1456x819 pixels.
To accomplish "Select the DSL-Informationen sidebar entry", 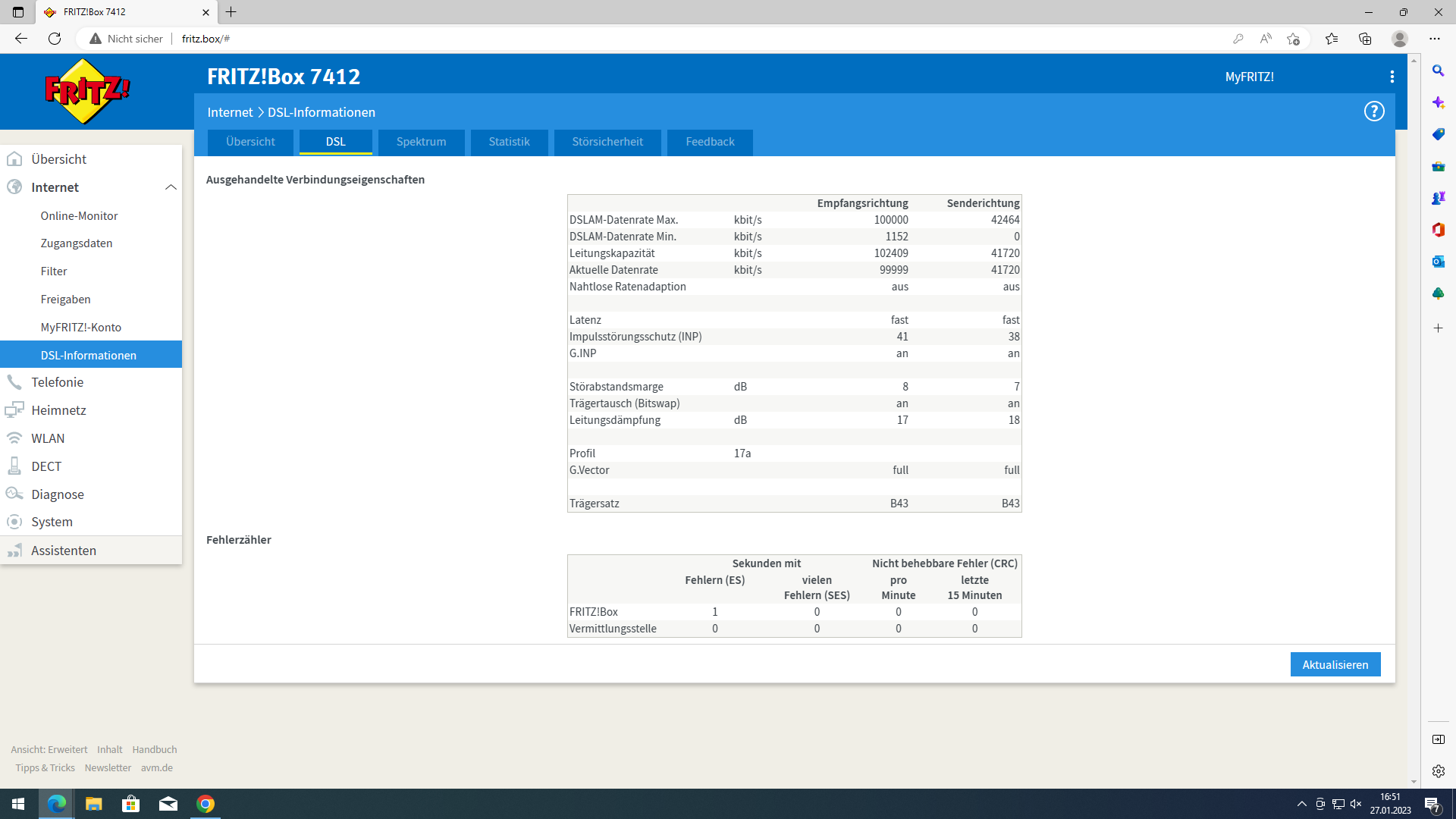I will [89, 355].
